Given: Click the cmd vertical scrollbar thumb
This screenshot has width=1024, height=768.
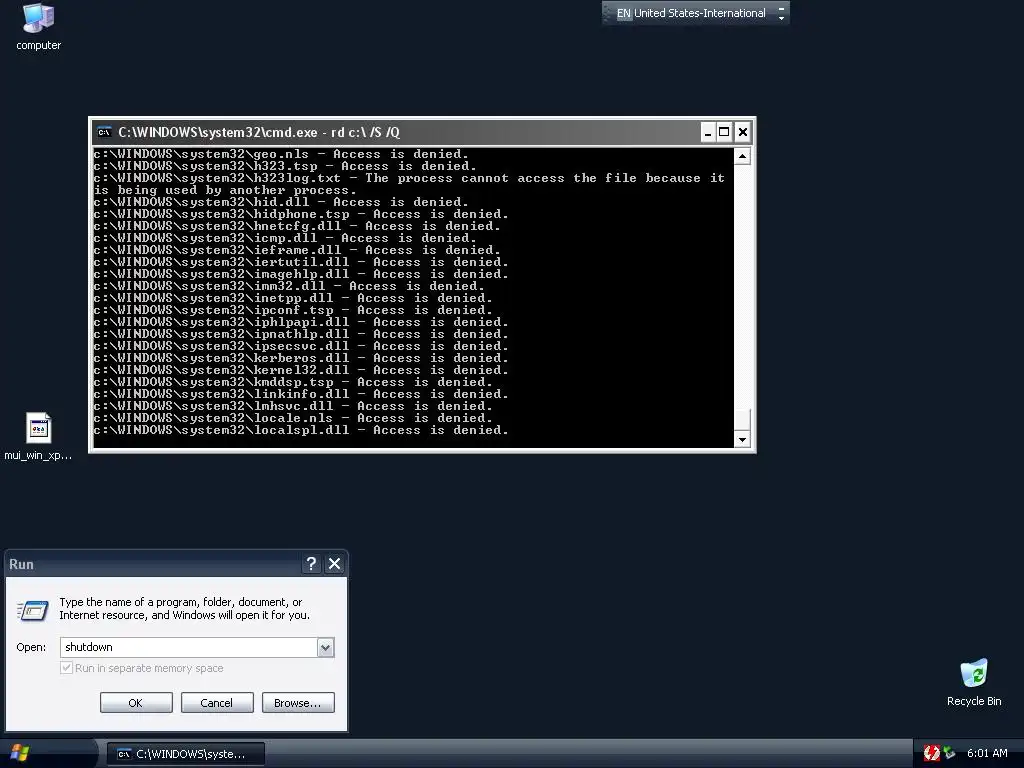Looking at the screenshot, I should (742, 419).
